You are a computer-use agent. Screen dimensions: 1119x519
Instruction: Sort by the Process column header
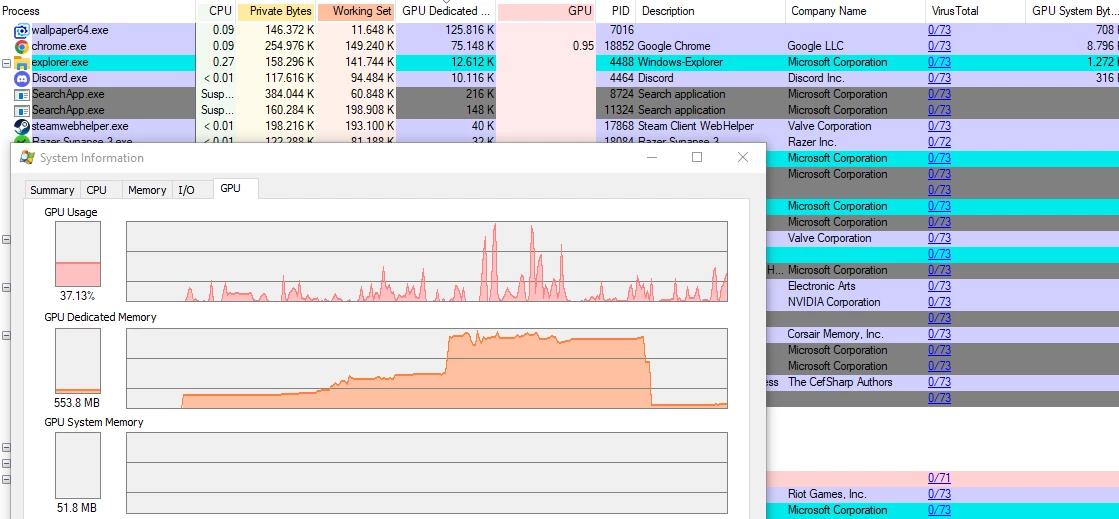tap(98, 11)
